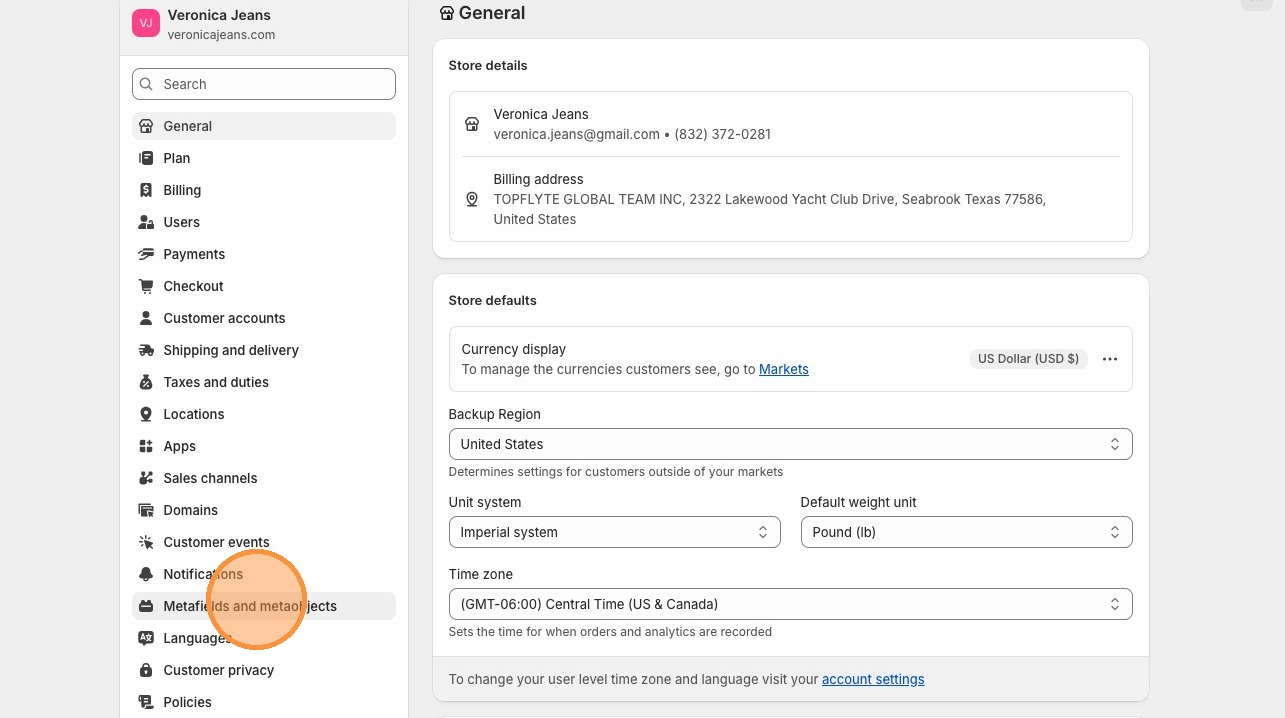Click the settings Search field
The height and width of the screenshot is (718, 1285).
point(264,84)
